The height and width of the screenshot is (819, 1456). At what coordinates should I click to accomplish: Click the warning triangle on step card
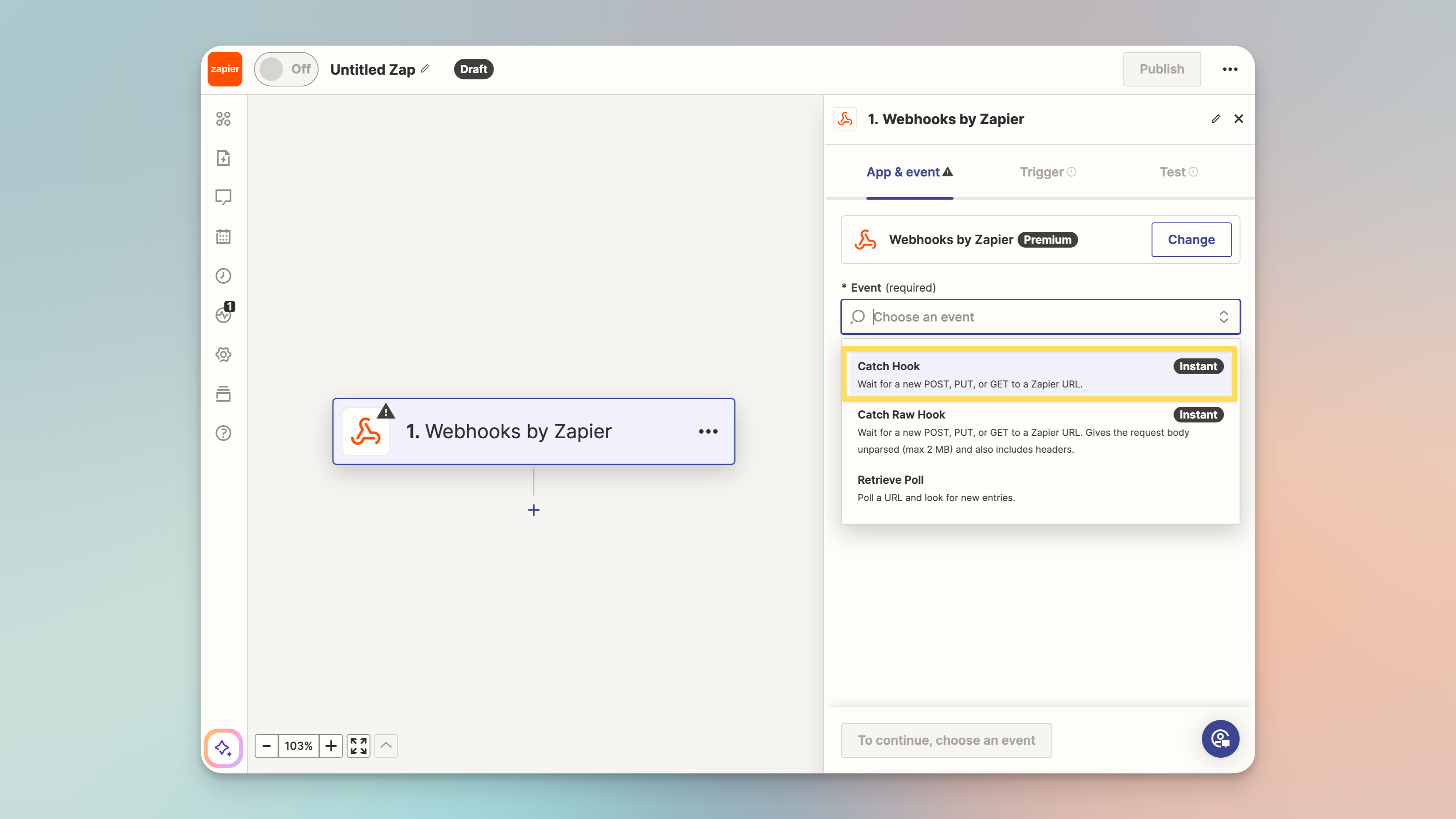(x=386, y=411)
